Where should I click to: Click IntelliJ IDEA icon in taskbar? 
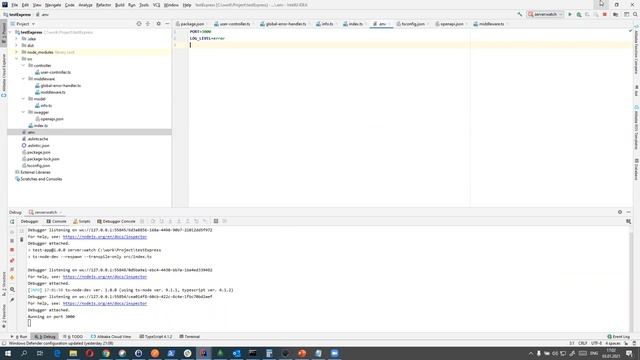tap(204, 353)
